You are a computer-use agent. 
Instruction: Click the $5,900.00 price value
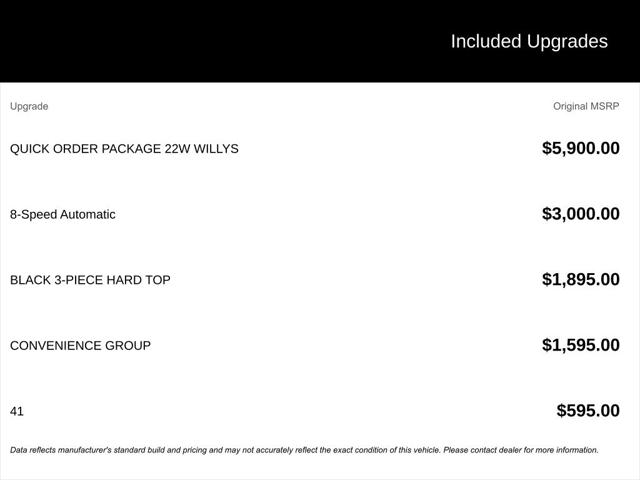[x=581, y=148]
